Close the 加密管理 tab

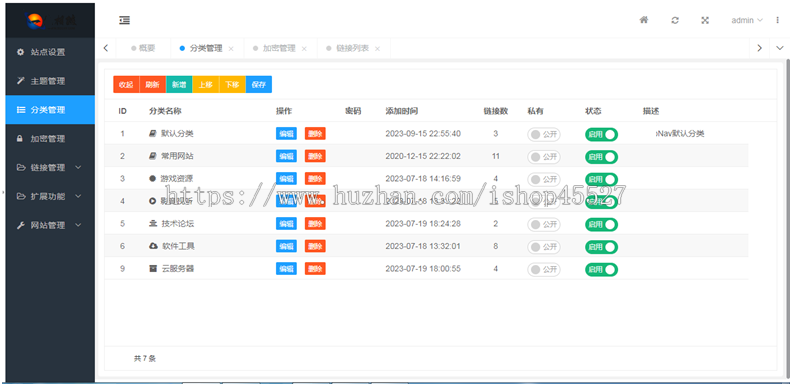coord(304,49)
